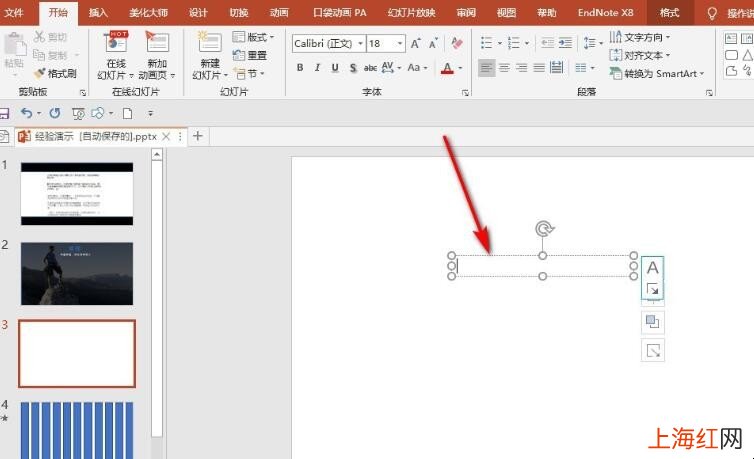The image size is (754, 459).
Task: Click the Convert to SmartArt icon
Action: click(615, 74)
